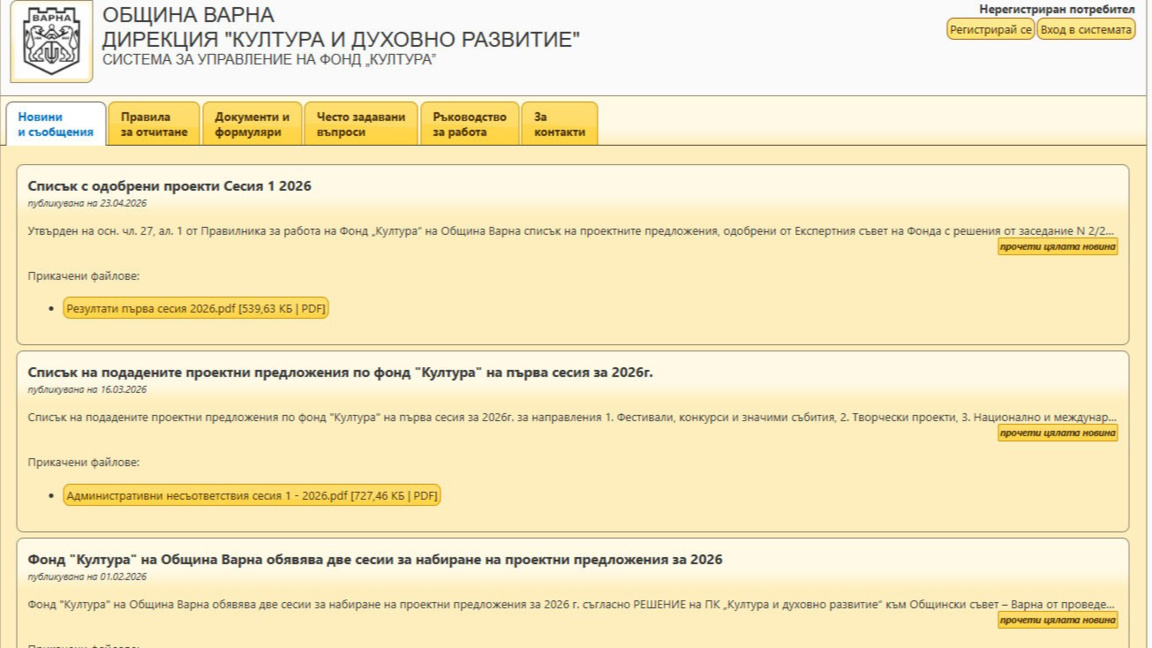Switch to Правила за отчитане tab
The image size is (1152, 648).
[x=154, y=124]
